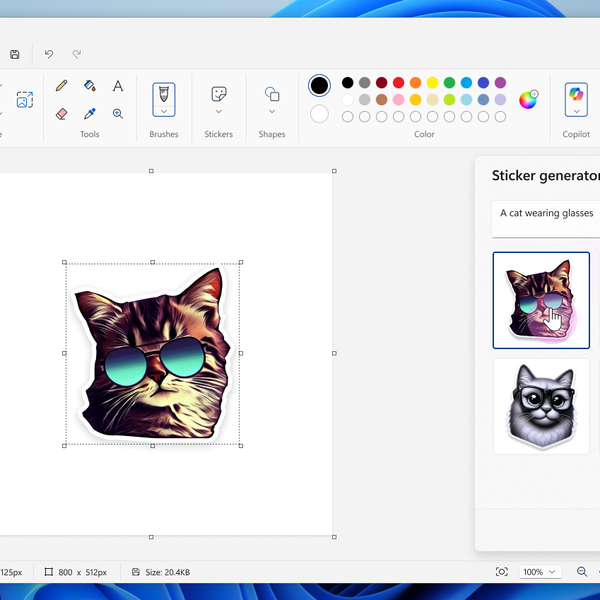The height and width of the screenshot is (600, 600).
Task: Pick the red color swatch
Action: point(399,83)
